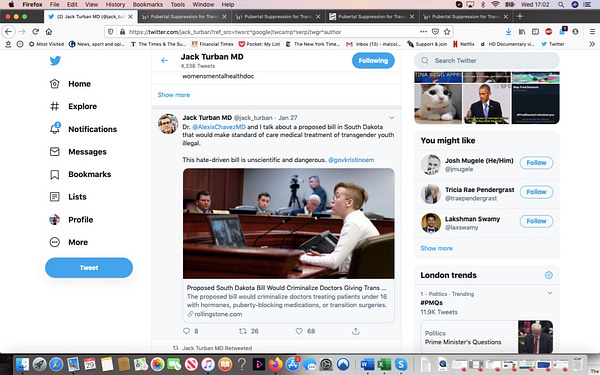Click the #PMQs trending topic
This screenshot has width=600, height=375.
[x=432, y=303]
